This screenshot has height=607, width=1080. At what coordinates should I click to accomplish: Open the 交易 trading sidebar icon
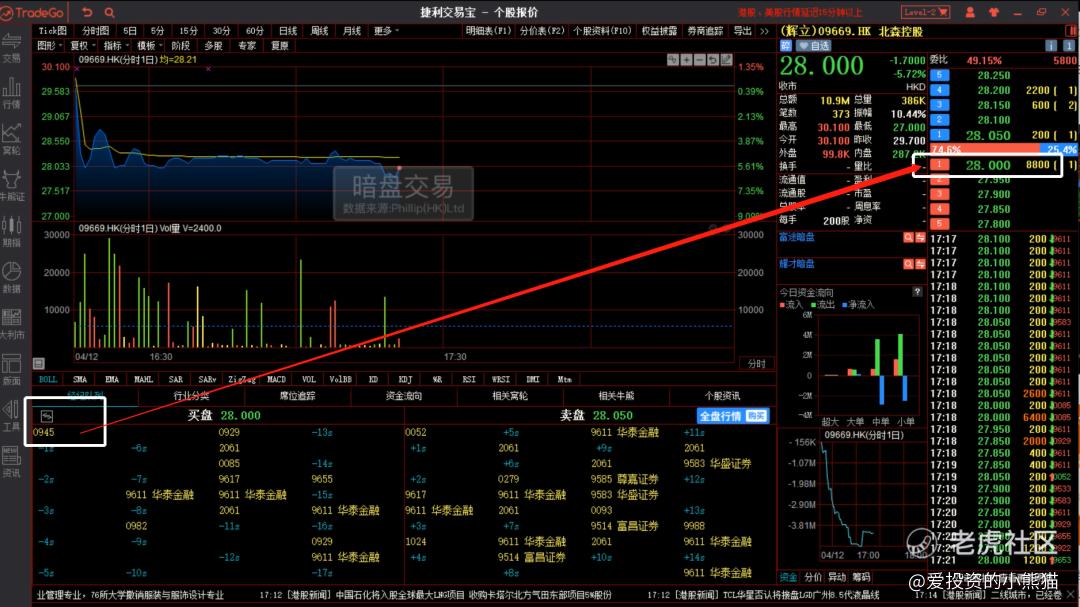coord(12,47)
